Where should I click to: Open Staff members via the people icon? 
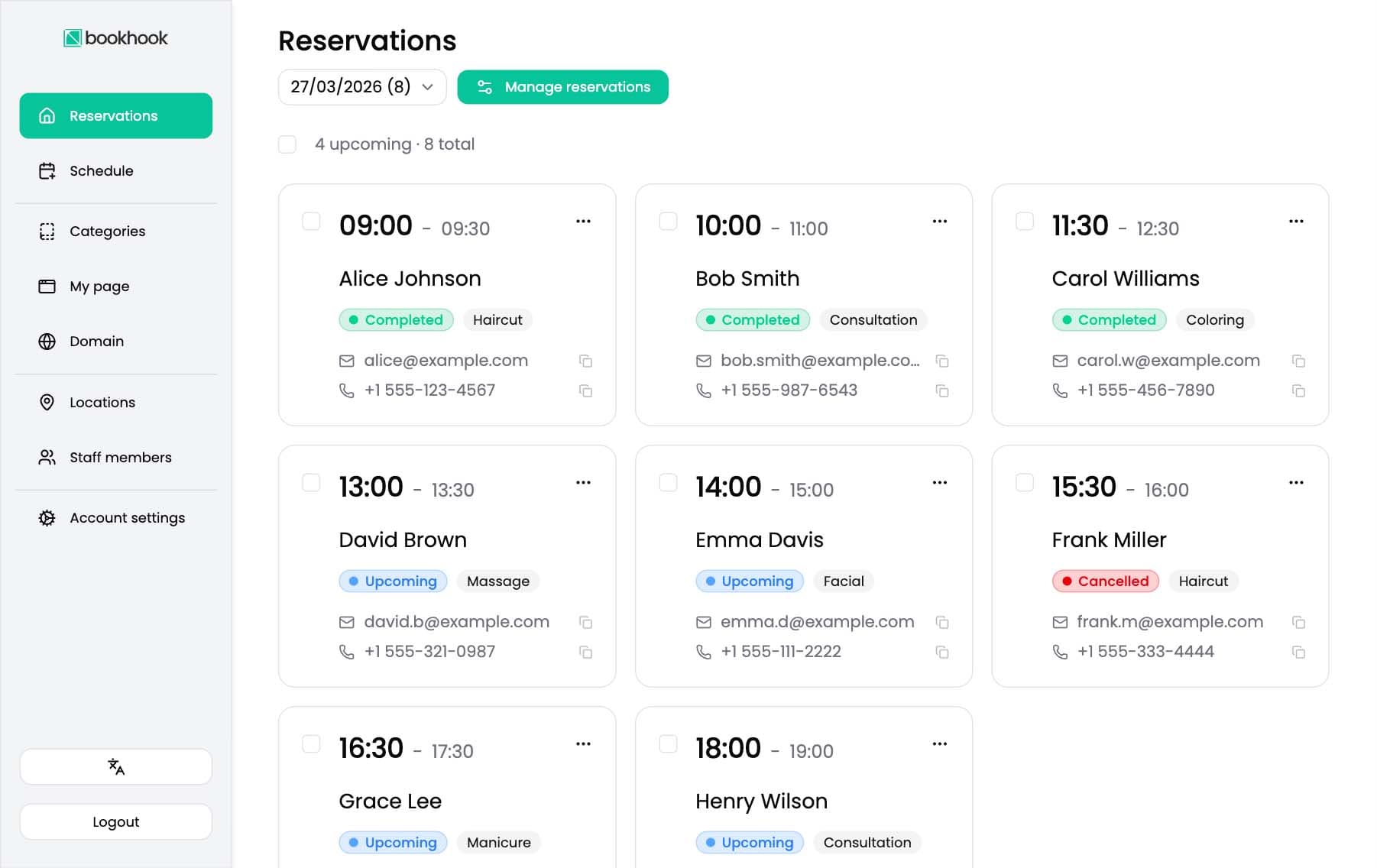(x=47, y=457)
